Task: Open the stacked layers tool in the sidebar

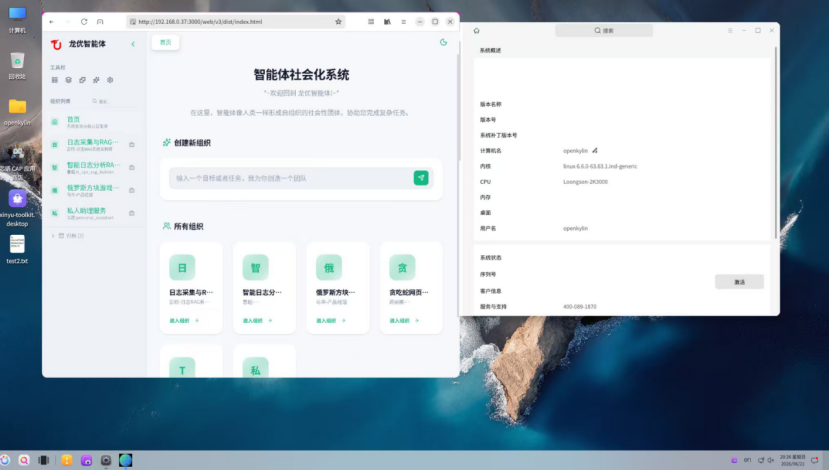Action: point(68,80)
